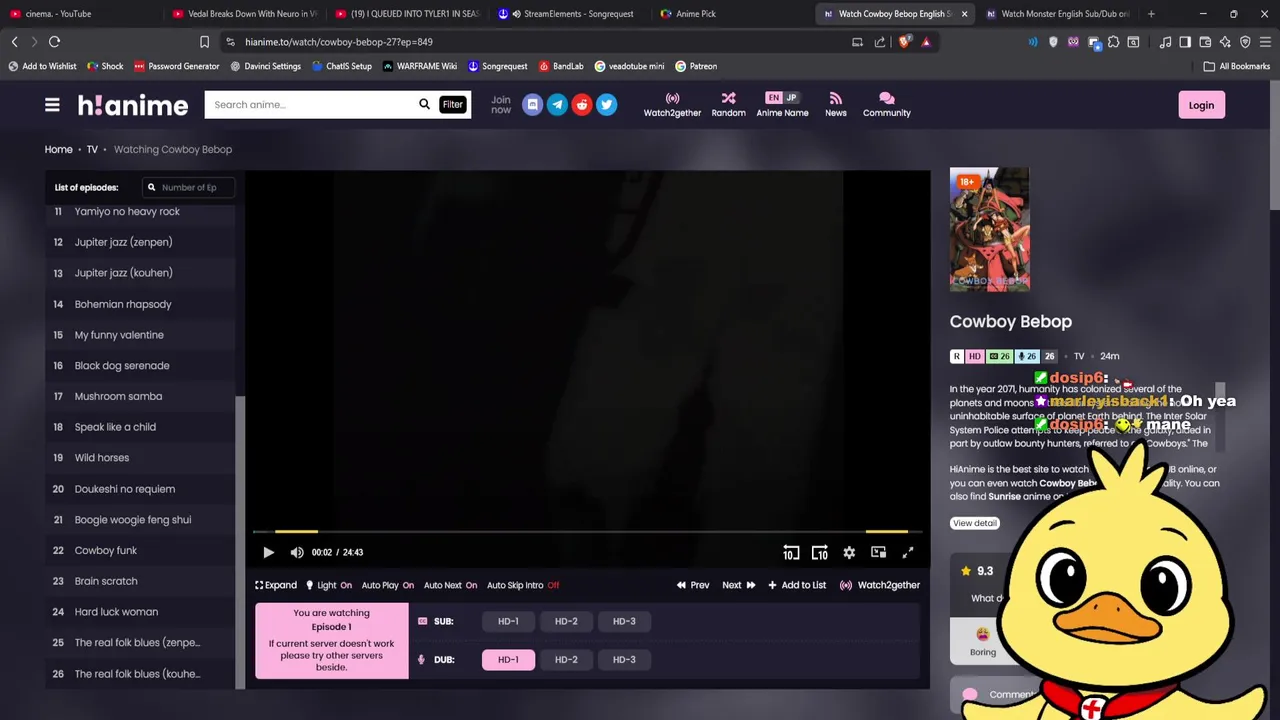Enter fullscreen video mode

pyautogui.click(x=908, y=552)
